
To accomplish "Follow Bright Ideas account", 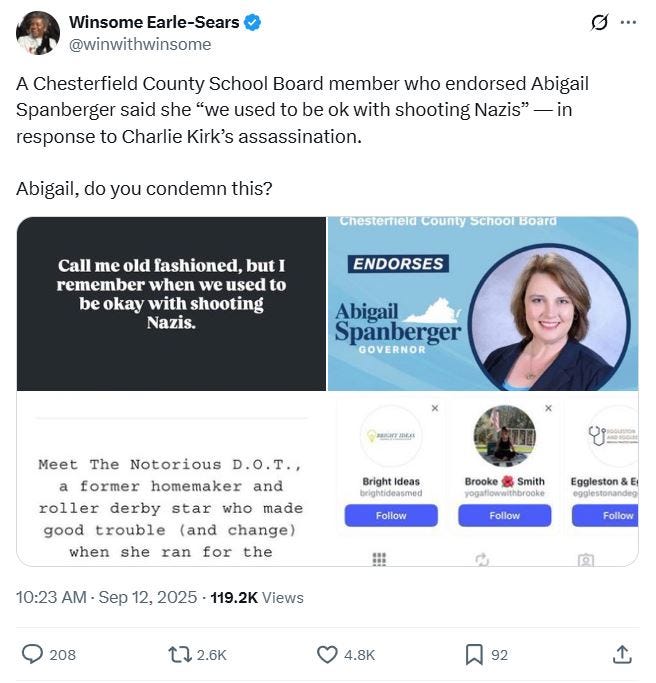I will (x=391, y=515).
